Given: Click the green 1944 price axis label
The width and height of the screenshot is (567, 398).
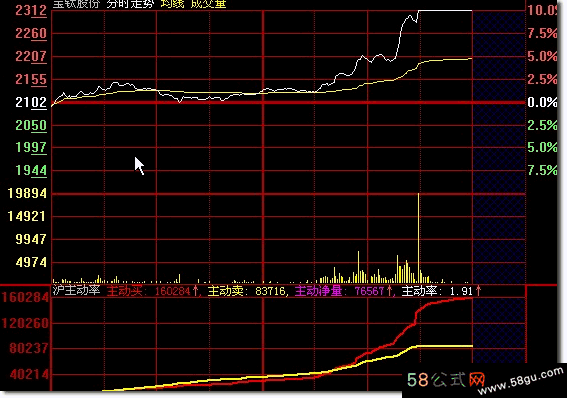Looking at the screenshot, I should 31,170.
